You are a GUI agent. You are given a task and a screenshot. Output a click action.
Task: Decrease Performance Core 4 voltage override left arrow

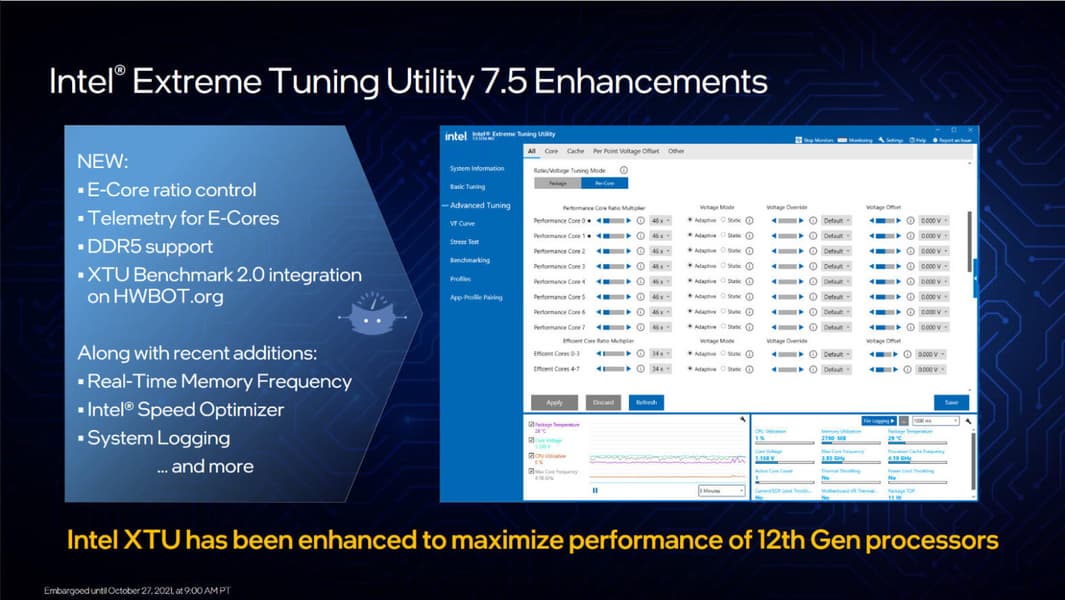click(774, 281)
